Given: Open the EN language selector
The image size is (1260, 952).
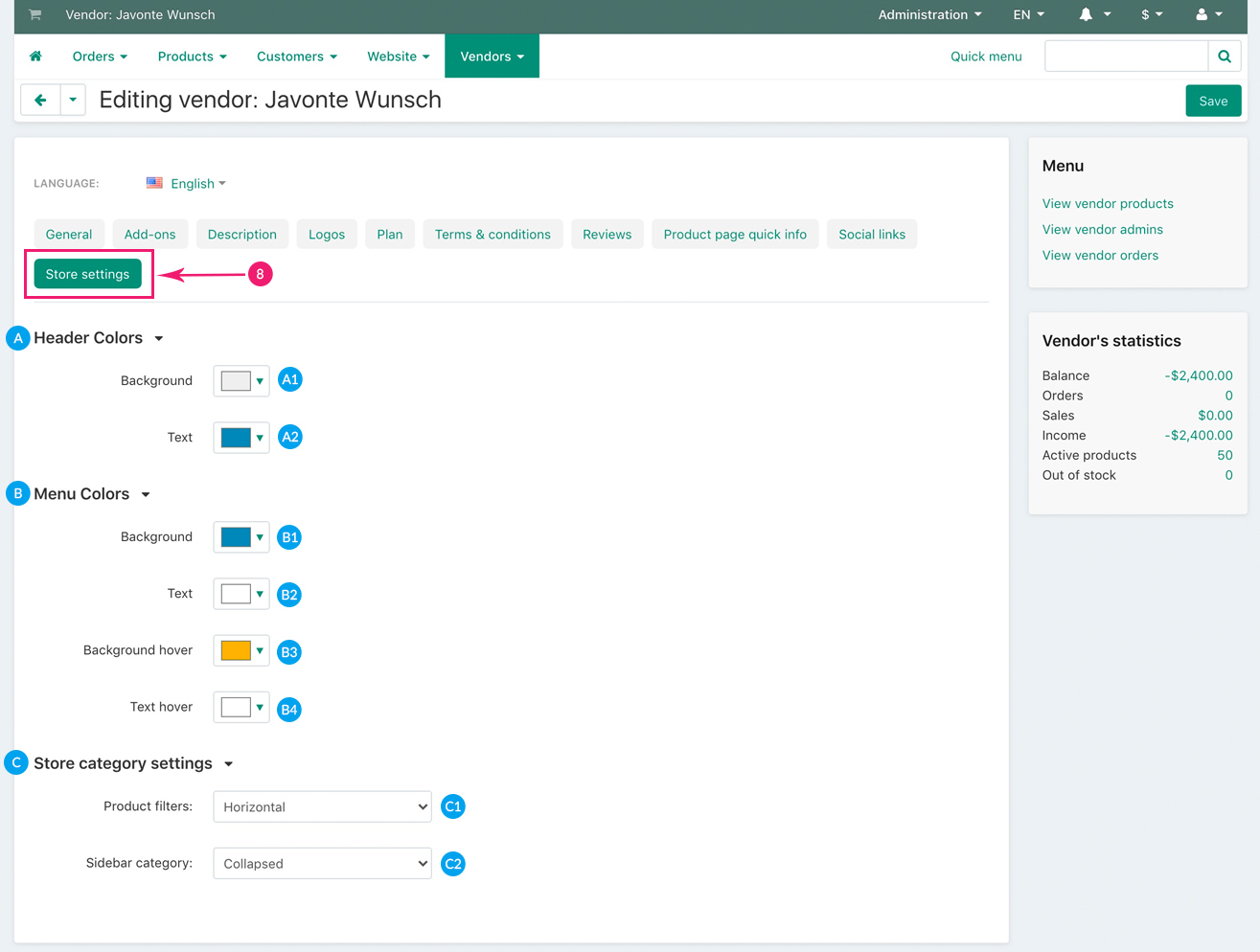Looking at the screenshot, I should tap(1029, 14).
